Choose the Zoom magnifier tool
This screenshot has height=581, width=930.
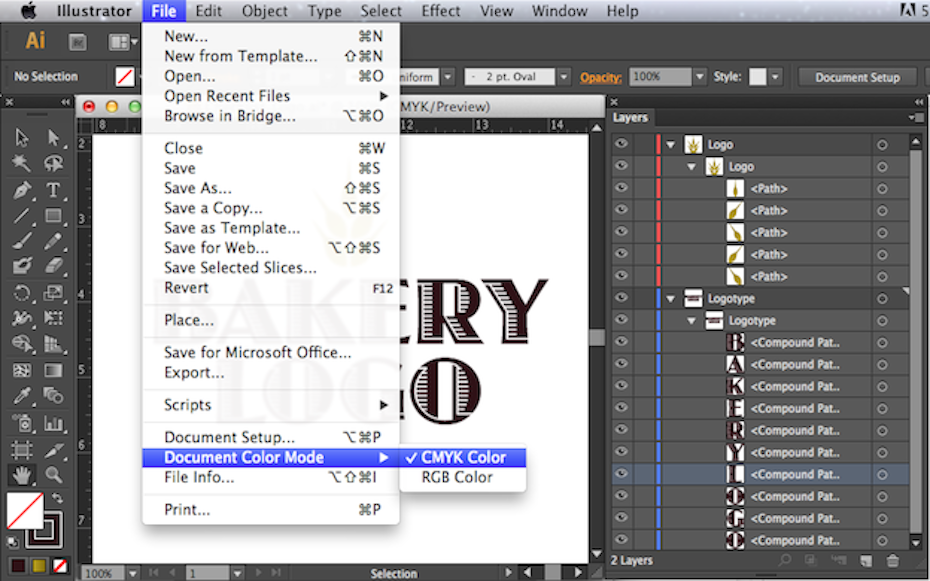(54, 475)
